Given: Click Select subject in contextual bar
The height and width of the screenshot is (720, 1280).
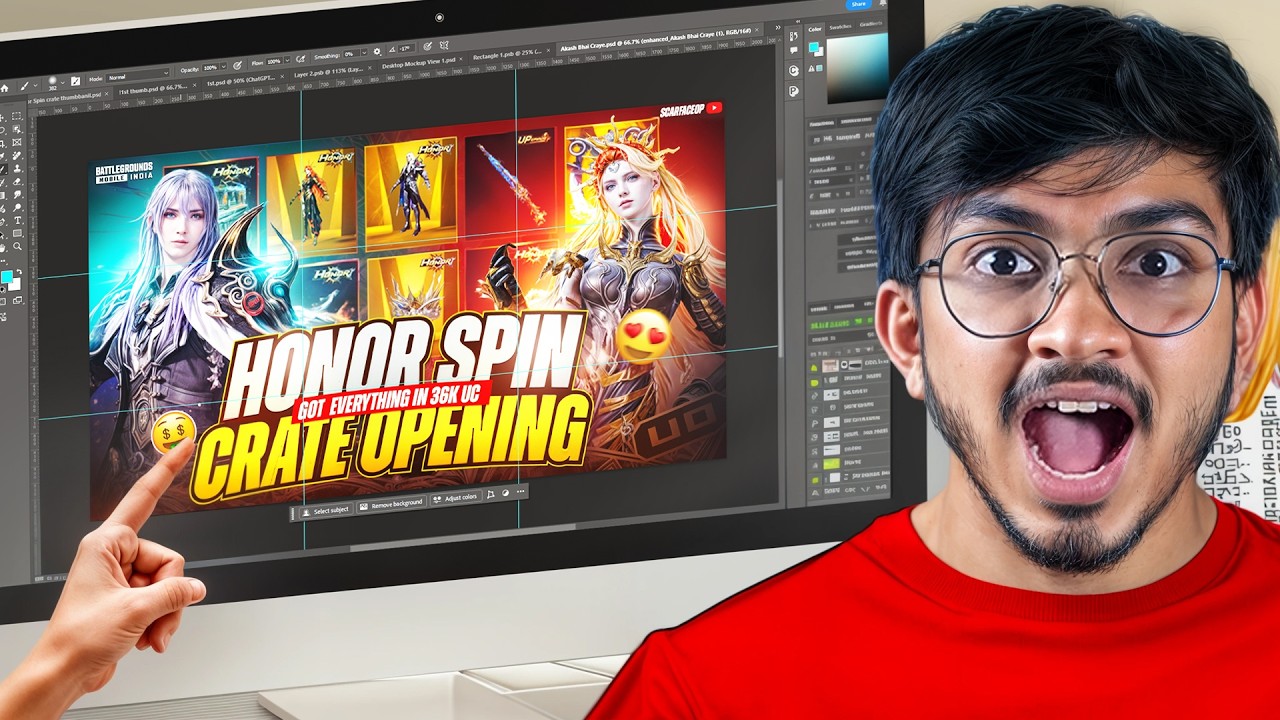Looking at the screenshot, I should tap(326, 510).
